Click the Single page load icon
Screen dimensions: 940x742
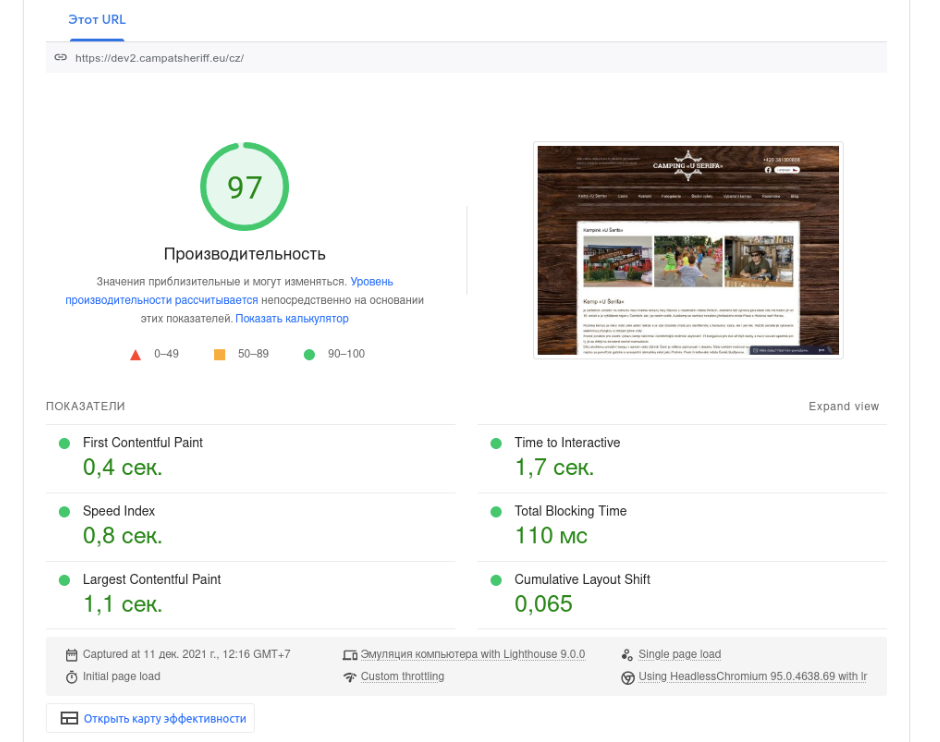tap(627, 655)
